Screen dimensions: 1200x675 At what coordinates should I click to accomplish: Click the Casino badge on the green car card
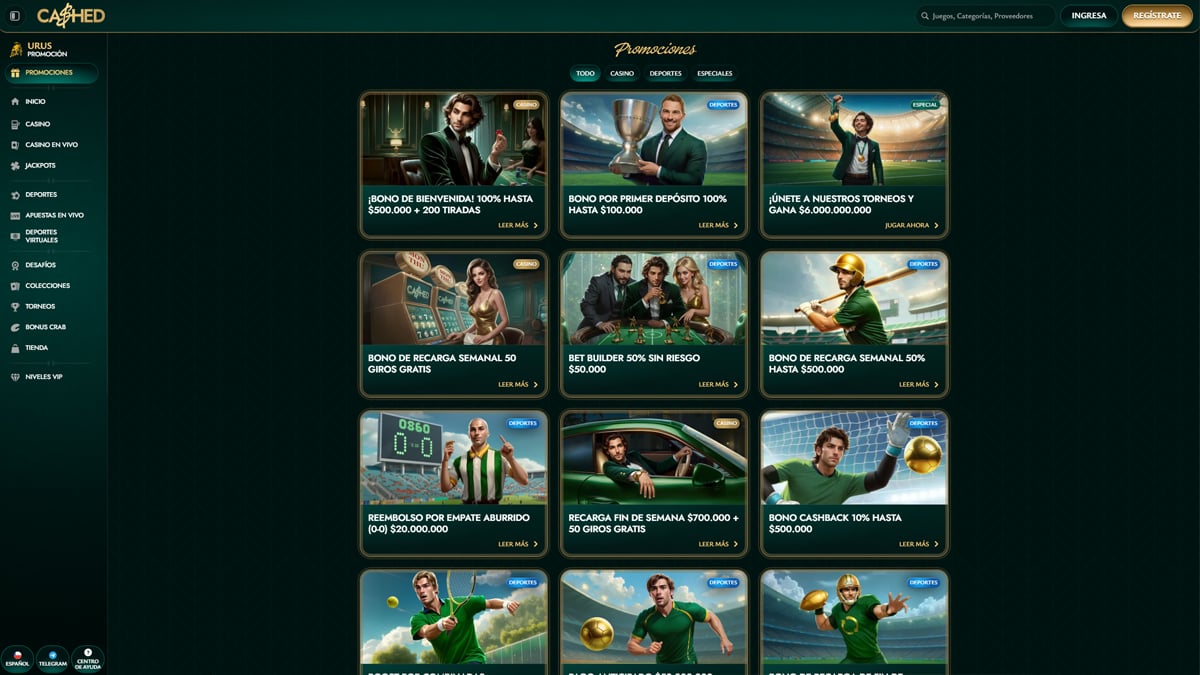point(726,423)
